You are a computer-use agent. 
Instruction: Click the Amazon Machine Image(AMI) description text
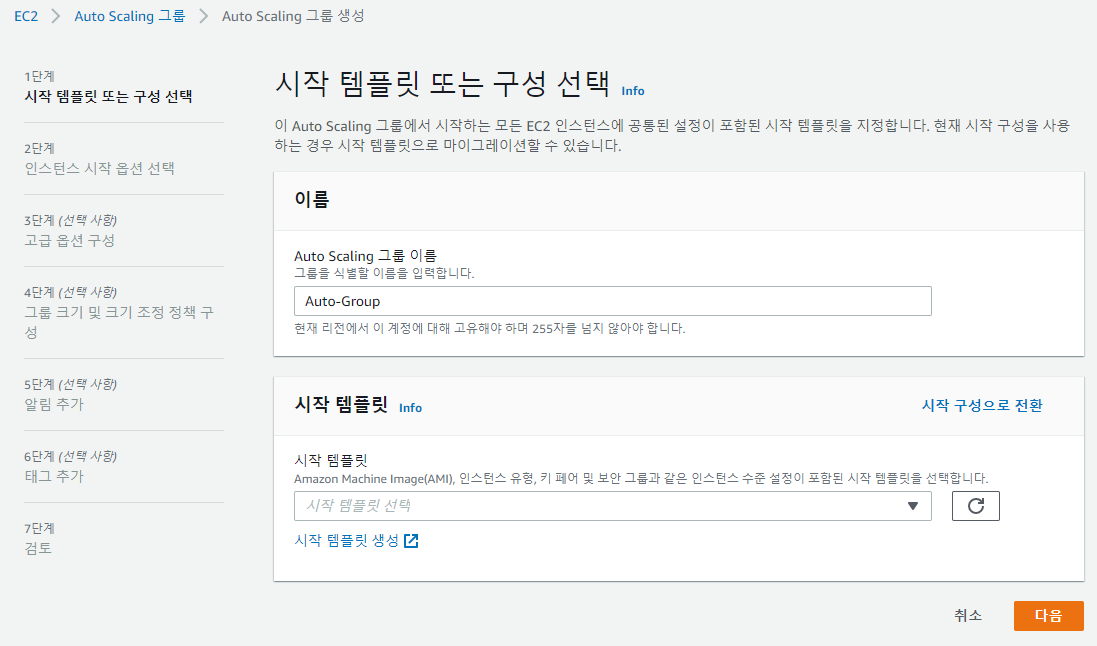(641, 479)
